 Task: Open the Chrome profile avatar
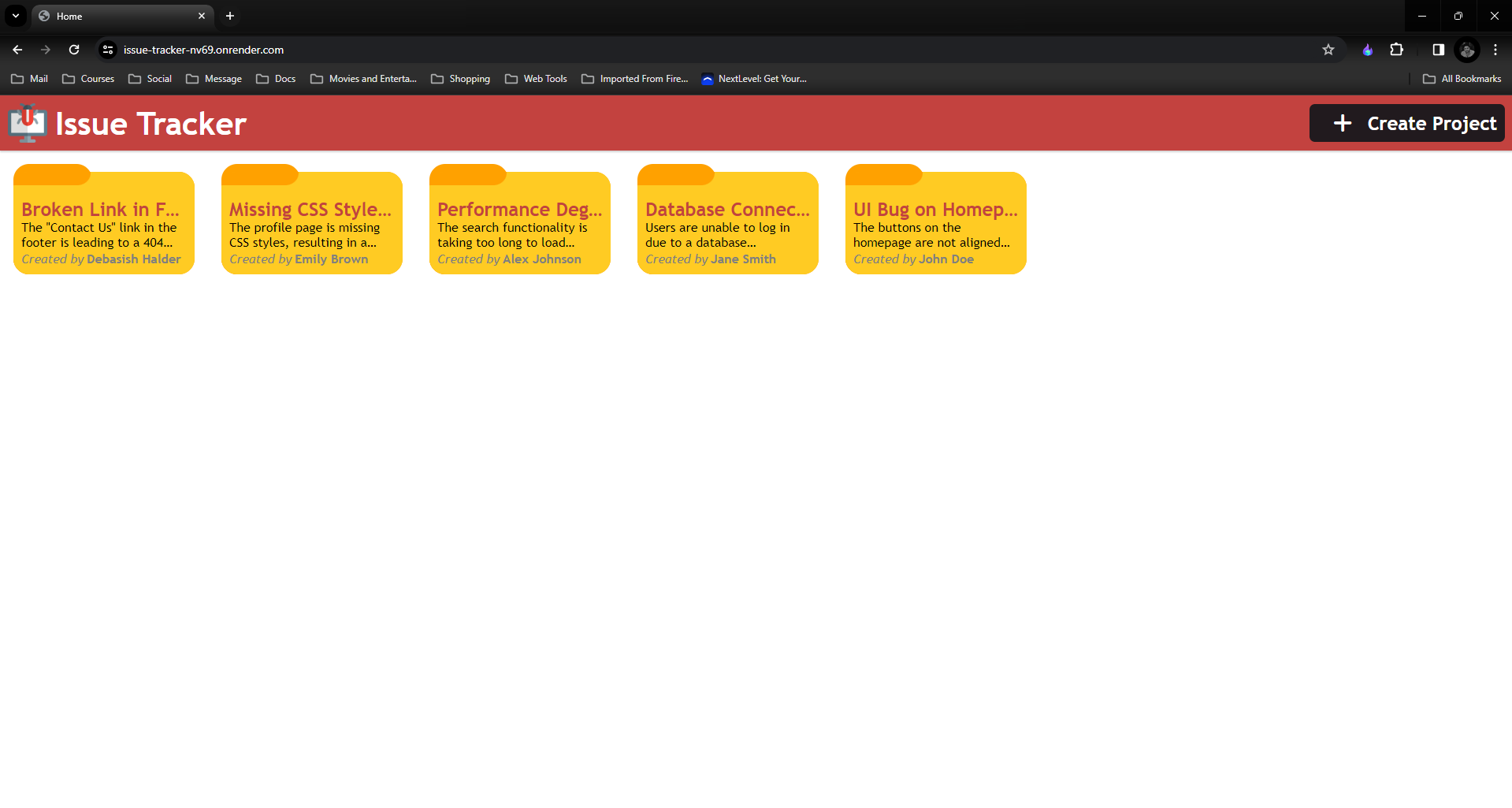tap(1467, 50)
